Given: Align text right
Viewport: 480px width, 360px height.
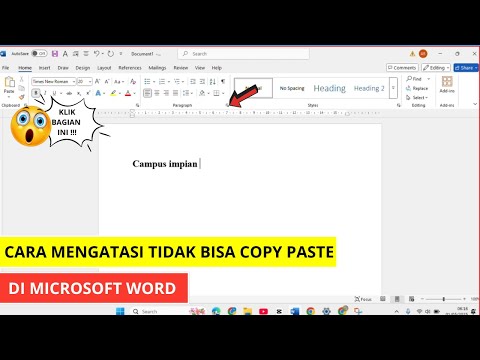Looking at the screenshot, I should coord(166,93).
